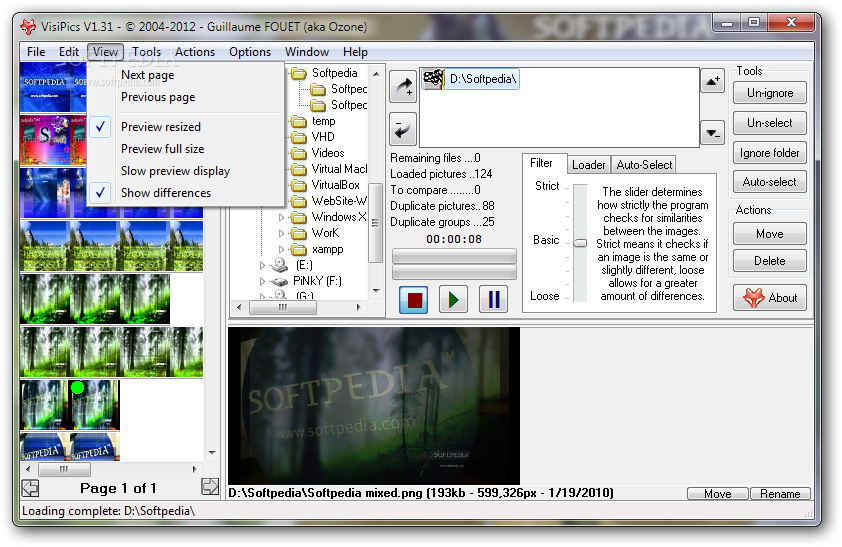Click the Move button under Actions
842x547 pixels.
pyautogui.click(x=770, y=234)
